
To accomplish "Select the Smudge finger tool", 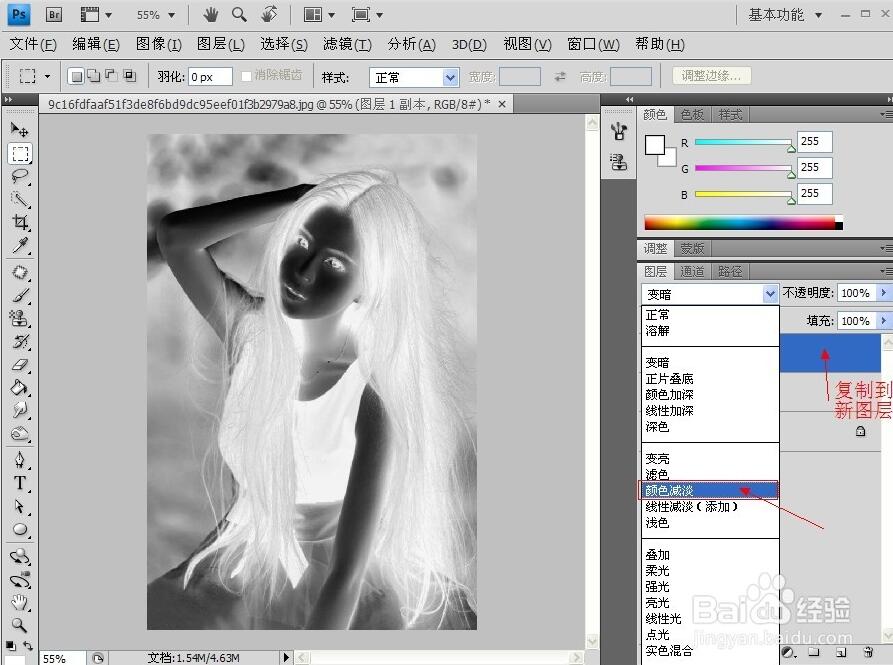I will [20, 410].
